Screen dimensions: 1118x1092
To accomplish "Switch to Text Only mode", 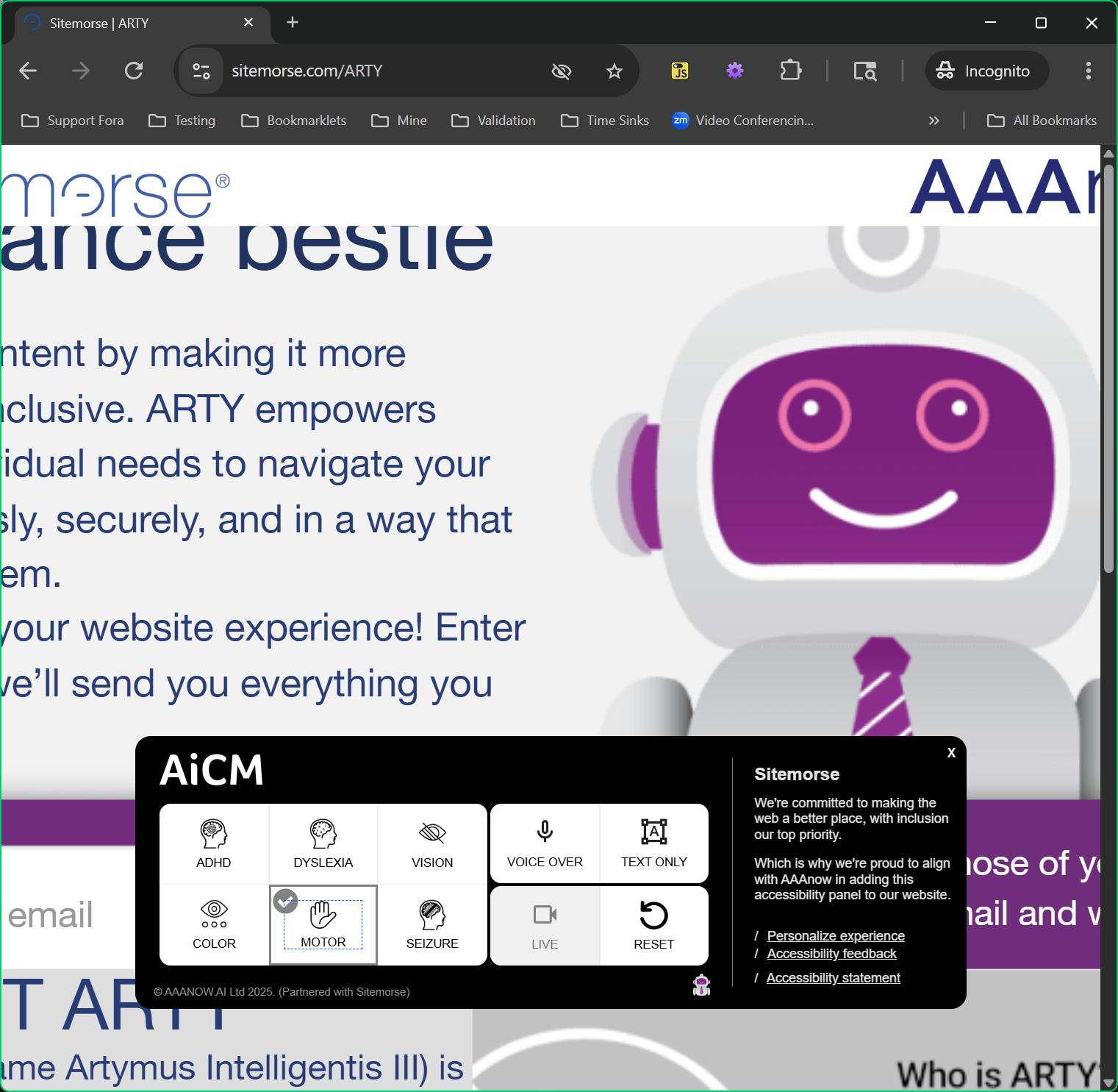I will (x=654, y=843).
